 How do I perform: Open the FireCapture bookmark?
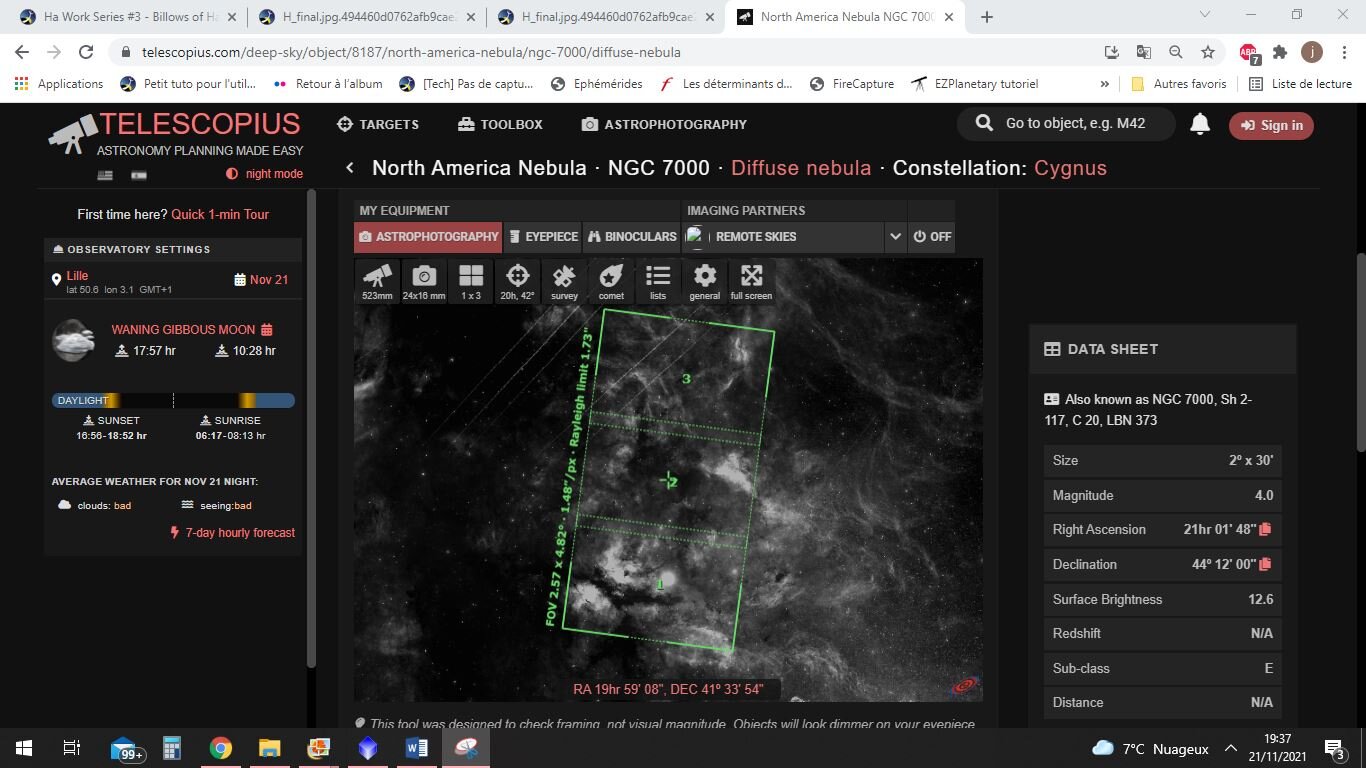pyautogui.click(x=852, y=84)
